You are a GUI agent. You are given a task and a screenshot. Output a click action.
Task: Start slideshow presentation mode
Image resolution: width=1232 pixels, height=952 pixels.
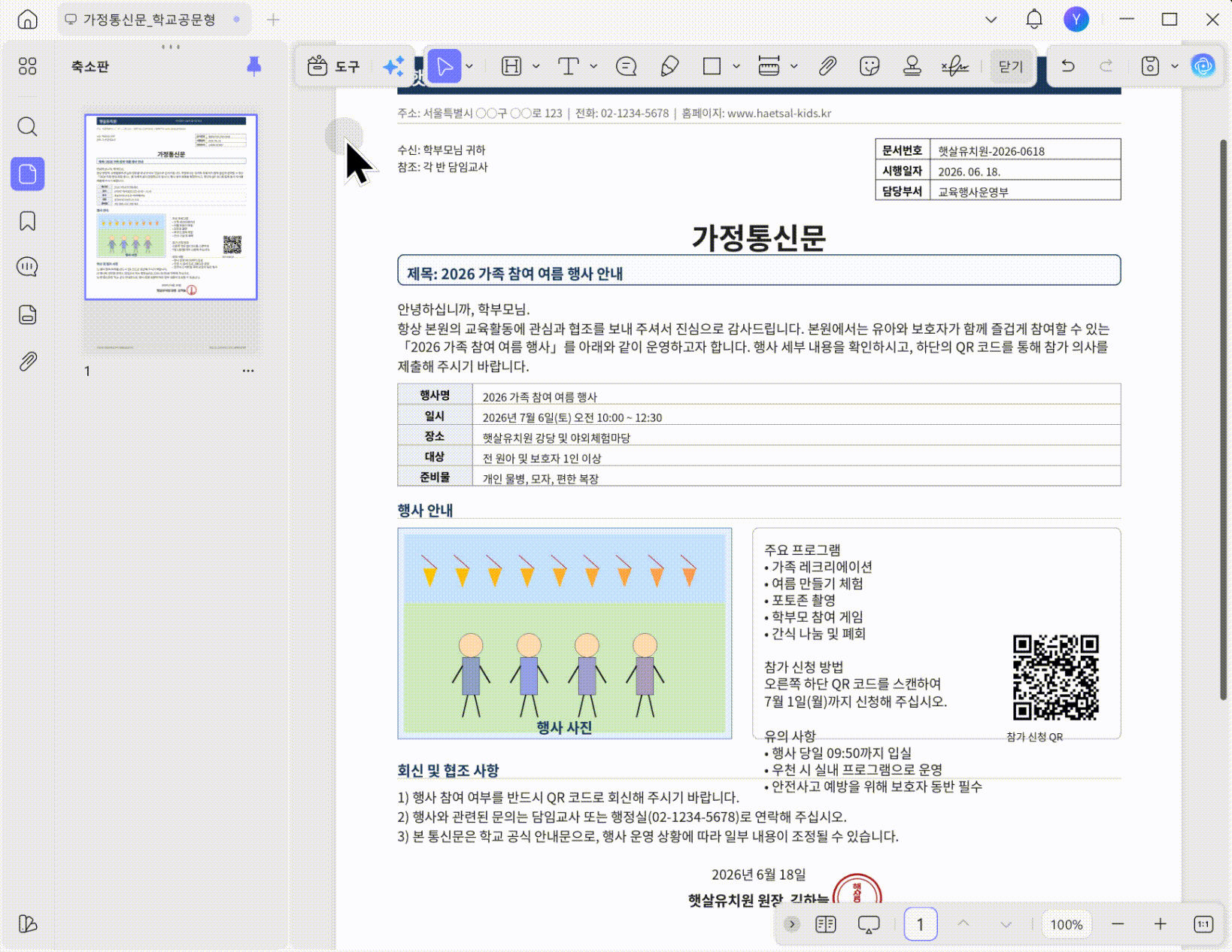tap(869, 924)
